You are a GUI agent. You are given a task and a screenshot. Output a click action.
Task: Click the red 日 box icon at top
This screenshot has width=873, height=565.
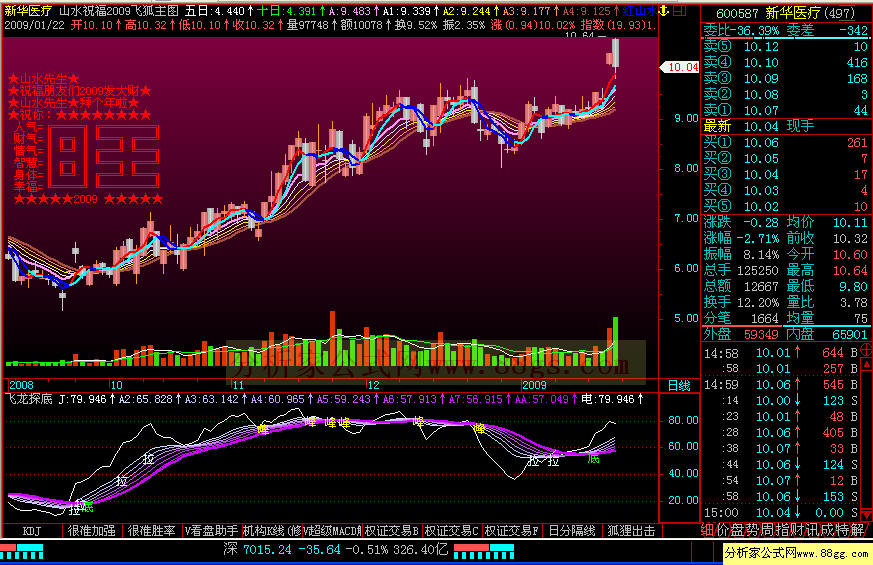coord(679,10)
